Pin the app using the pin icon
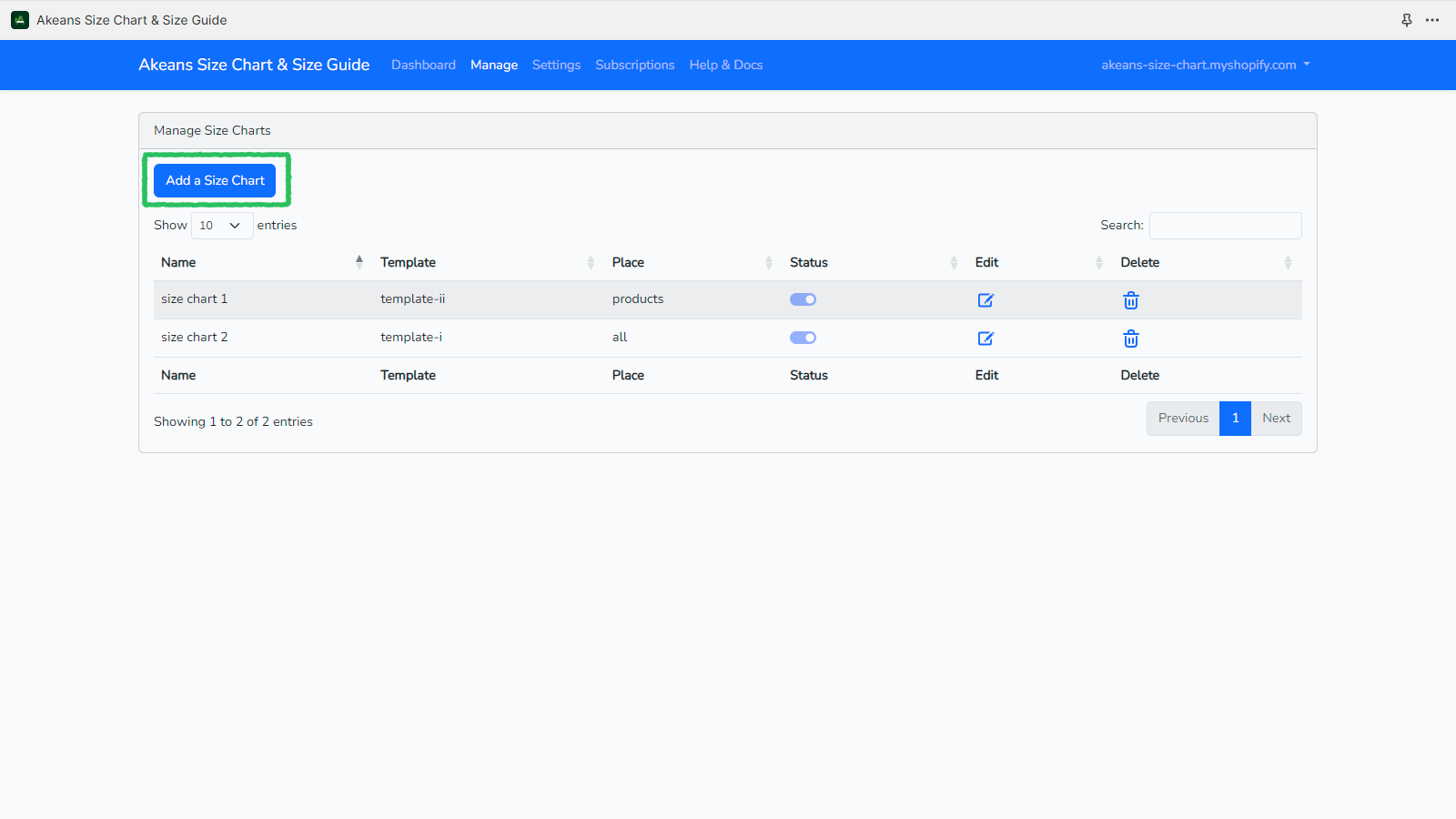The width and height of the screenshot is (1456, 819). (1407, 19)
